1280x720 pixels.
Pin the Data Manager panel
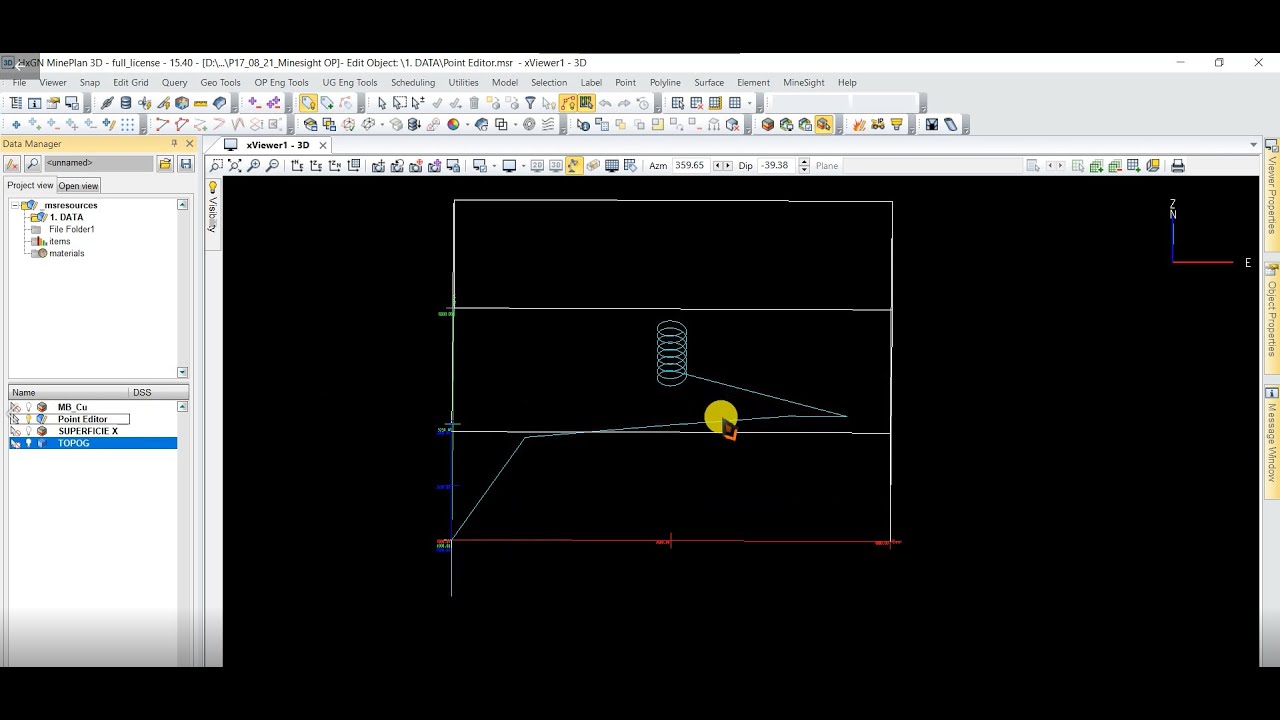click(x=174, y=144)
